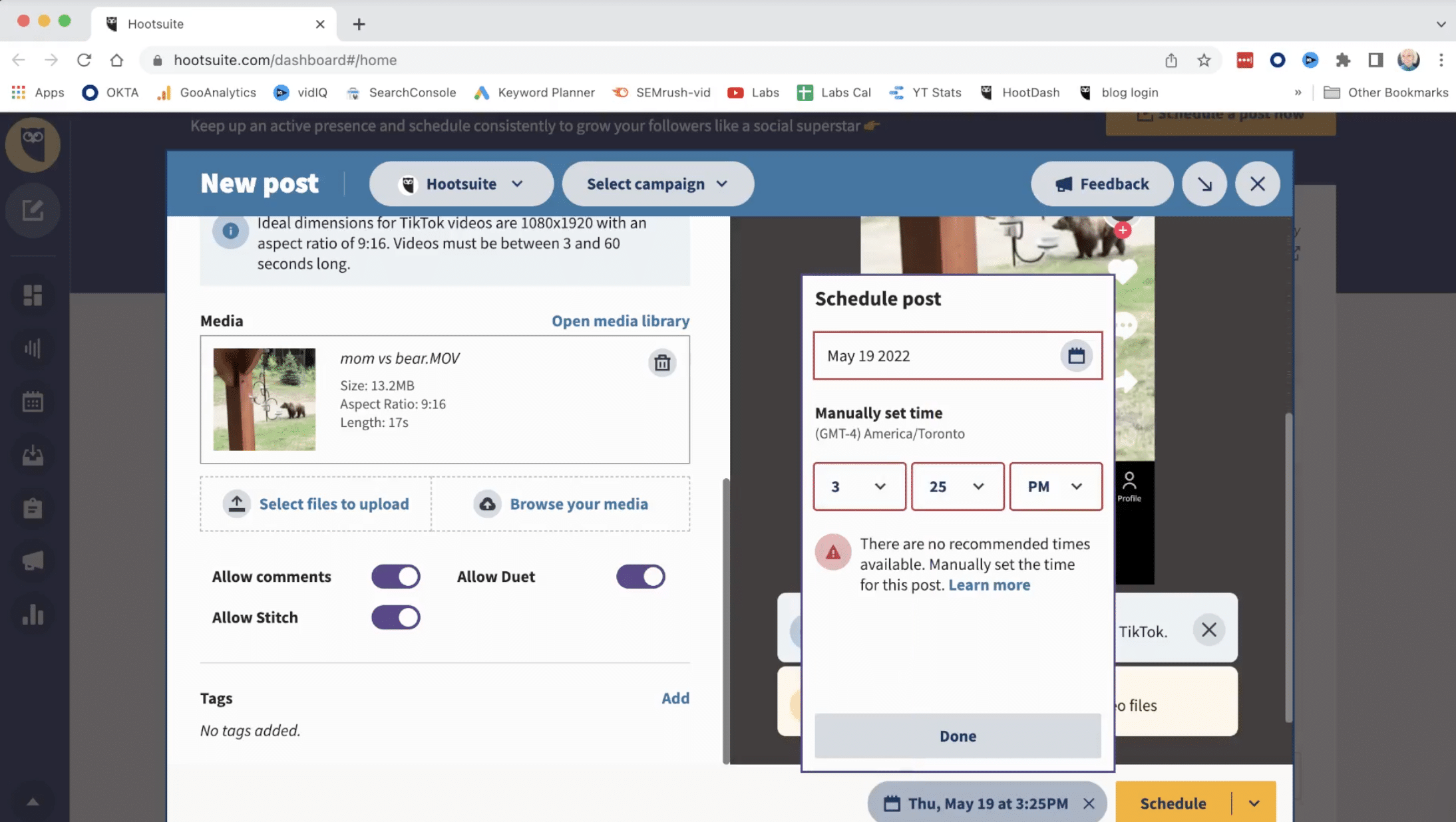Toggle the Allow Duet switch
Screen dimensions: 1456x822
(640, 576)
